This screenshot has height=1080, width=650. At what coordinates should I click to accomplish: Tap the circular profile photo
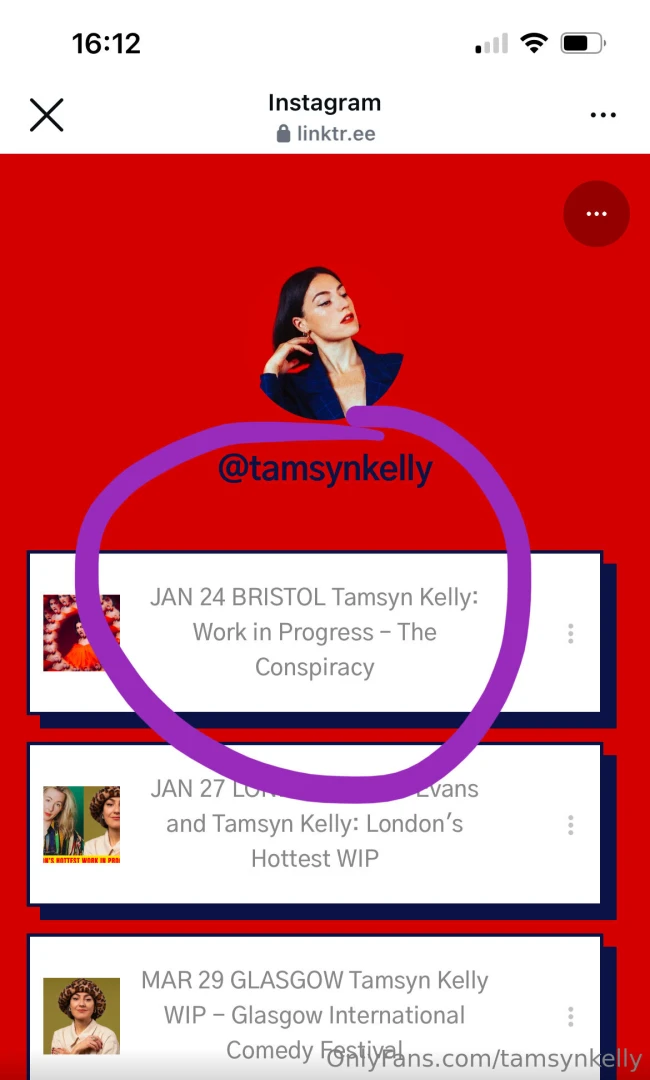pos(331,343)
